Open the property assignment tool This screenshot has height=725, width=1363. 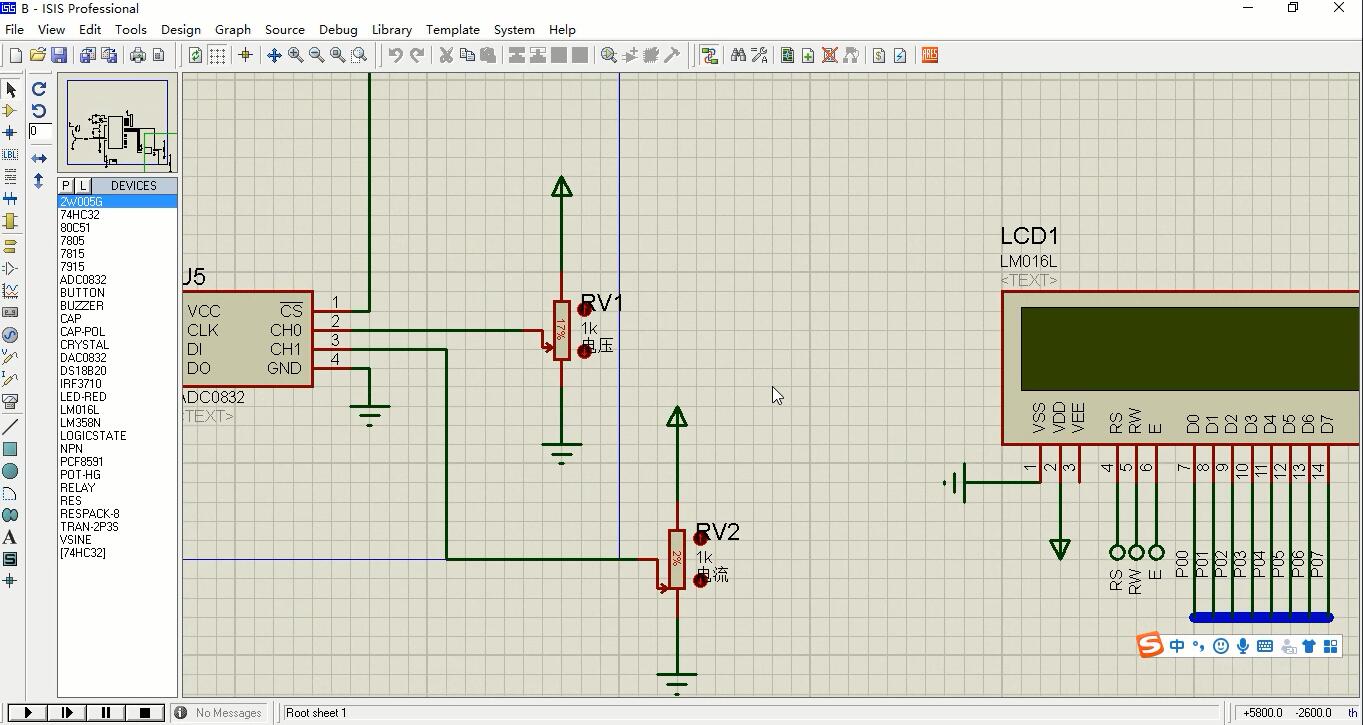click(x=759, y=55)
